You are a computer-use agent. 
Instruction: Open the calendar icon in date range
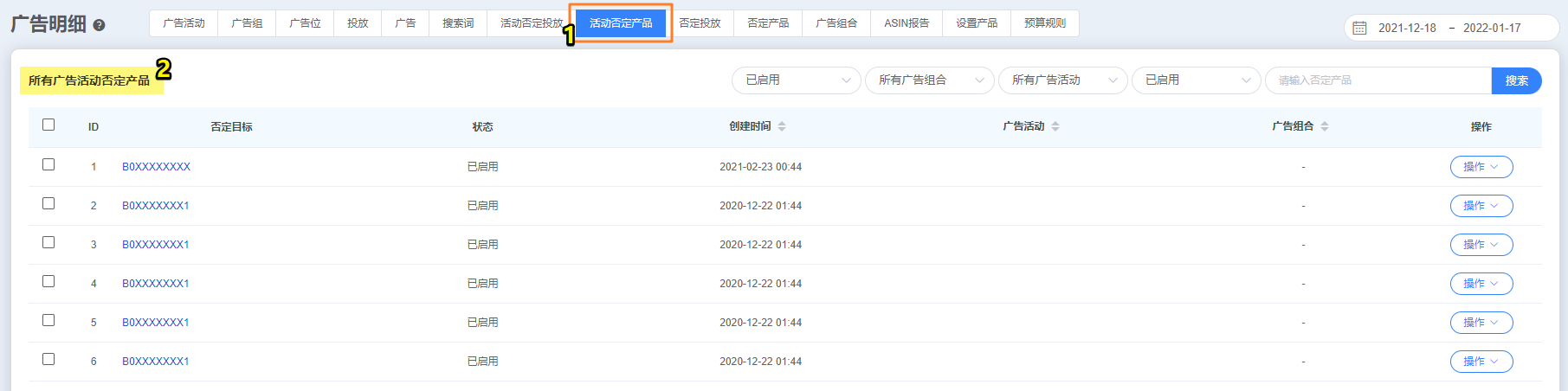pyautogui.click(x=1359, y=28)
